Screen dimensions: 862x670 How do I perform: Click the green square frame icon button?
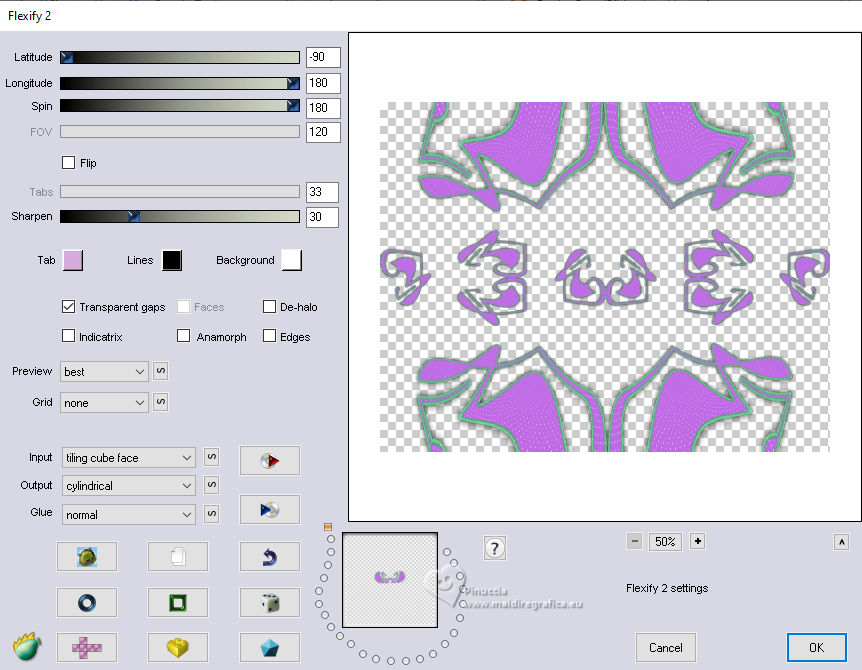tap(178, 602)
